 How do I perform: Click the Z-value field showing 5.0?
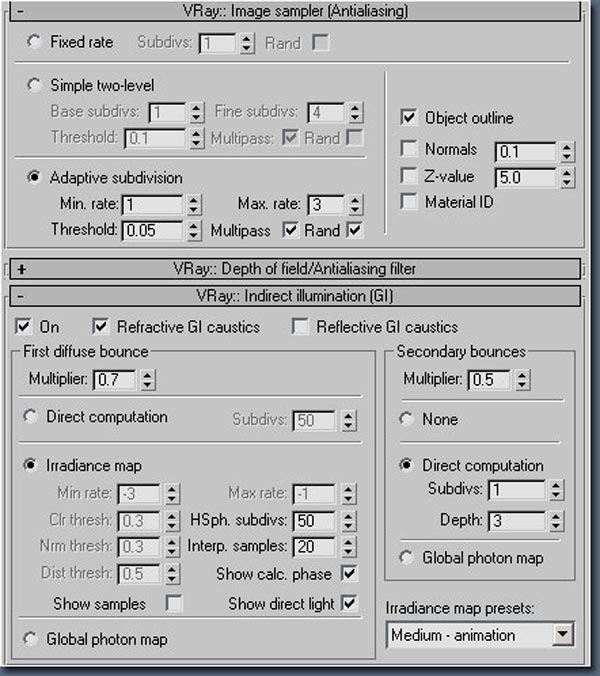526,178
